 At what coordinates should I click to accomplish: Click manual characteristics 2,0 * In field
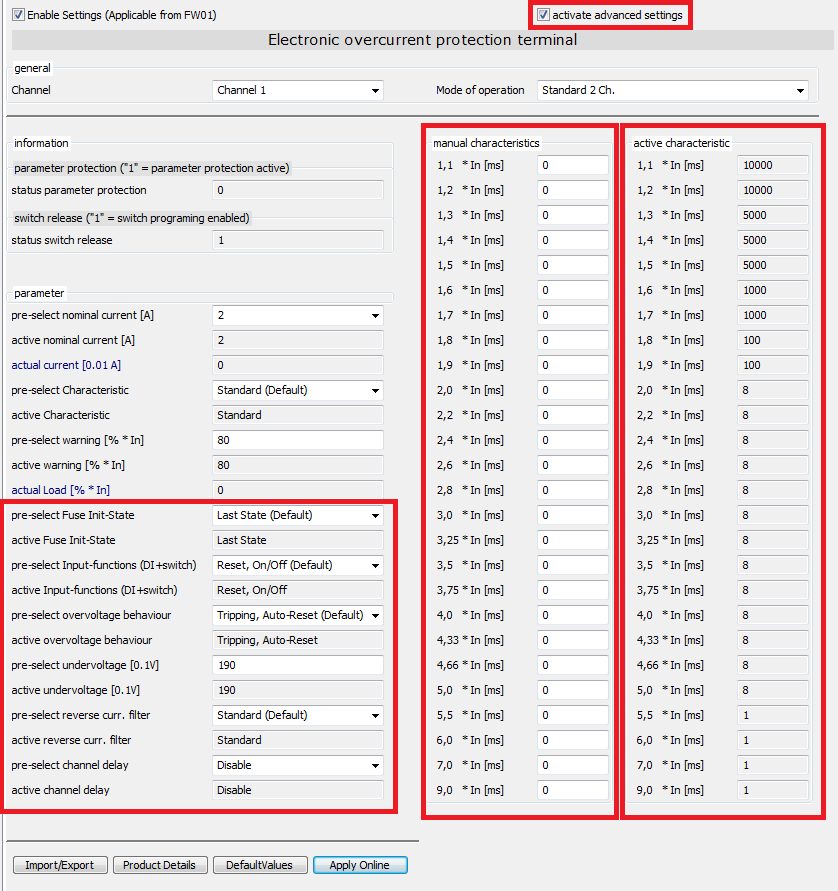click(573, 390)
